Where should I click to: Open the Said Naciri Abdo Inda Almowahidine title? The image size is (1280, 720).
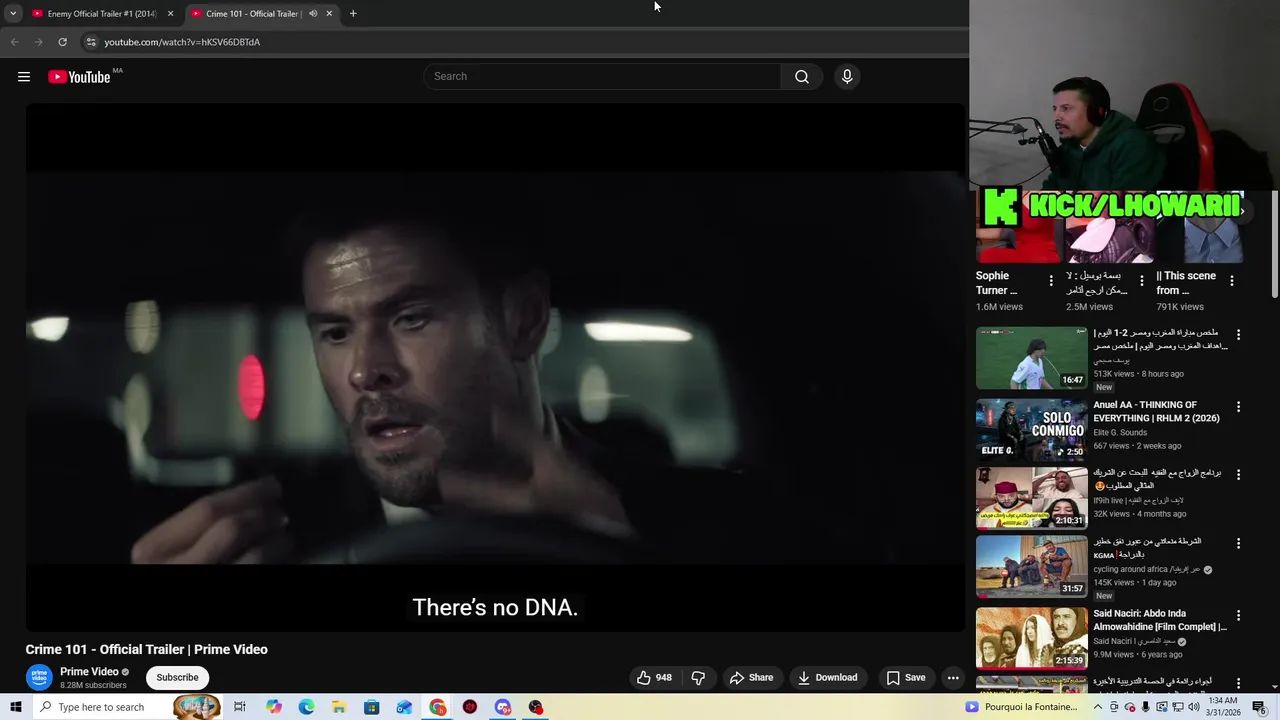pos(1160,620)
